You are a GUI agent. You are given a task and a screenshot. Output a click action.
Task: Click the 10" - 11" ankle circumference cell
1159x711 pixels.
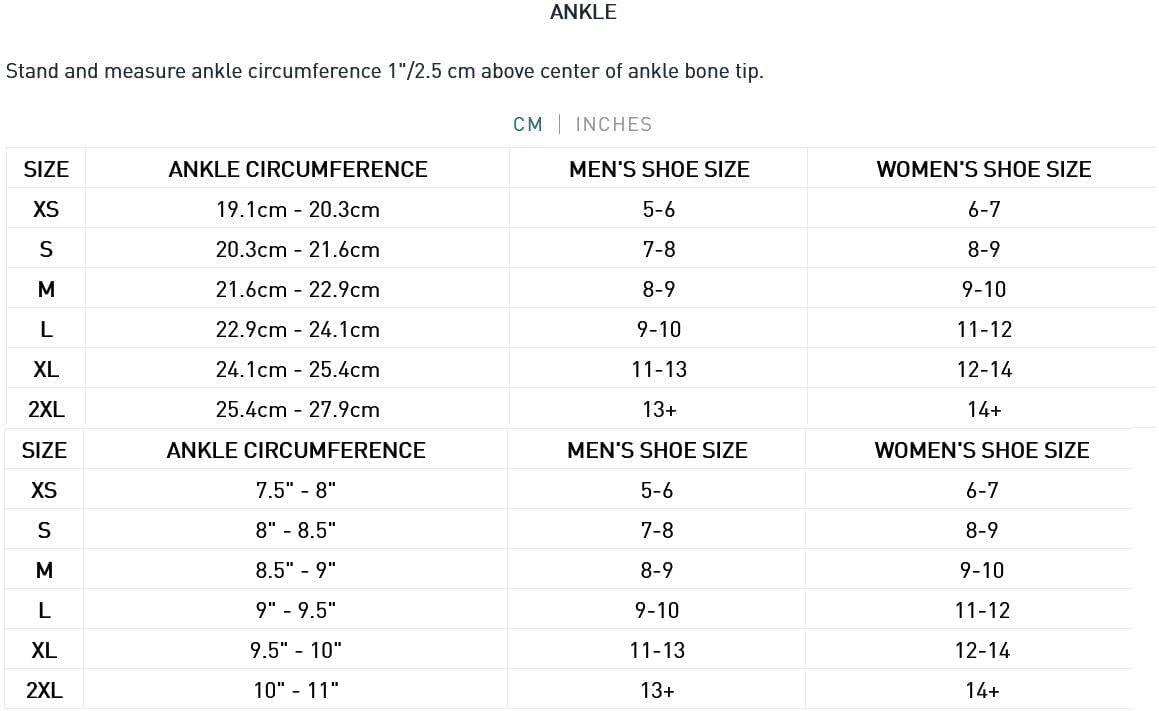(x=295, y=691)
